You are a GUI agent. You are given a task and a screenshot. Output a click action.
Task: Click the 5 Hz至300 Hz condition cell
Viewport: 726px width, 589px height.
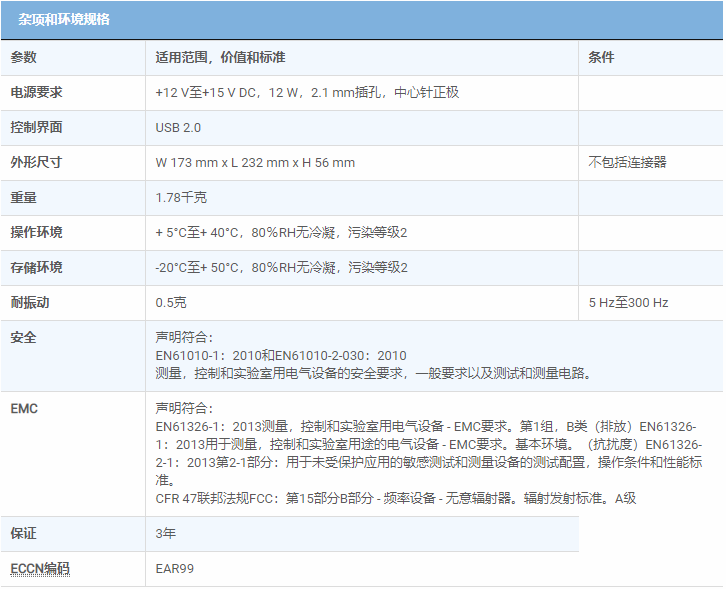pos(629,303)
